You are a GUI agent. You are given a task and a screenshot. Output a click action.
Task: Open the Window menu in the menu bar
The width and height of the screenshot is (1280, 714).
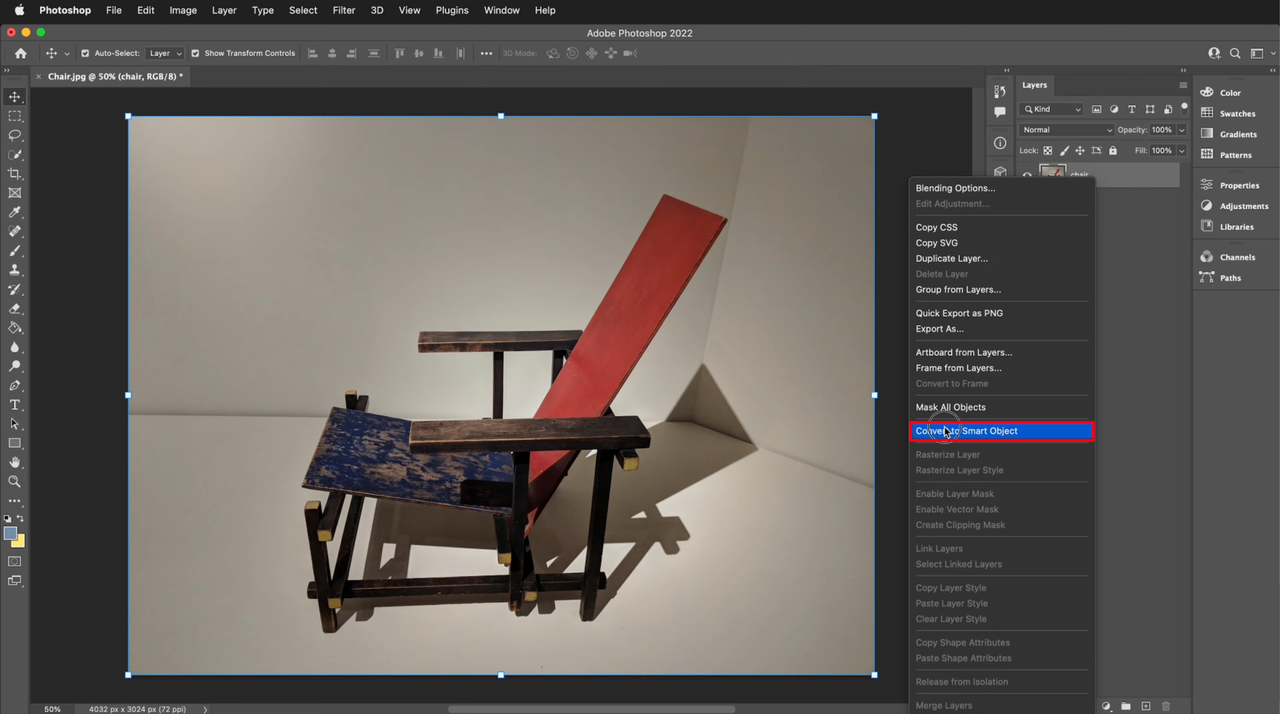[501, 10]
